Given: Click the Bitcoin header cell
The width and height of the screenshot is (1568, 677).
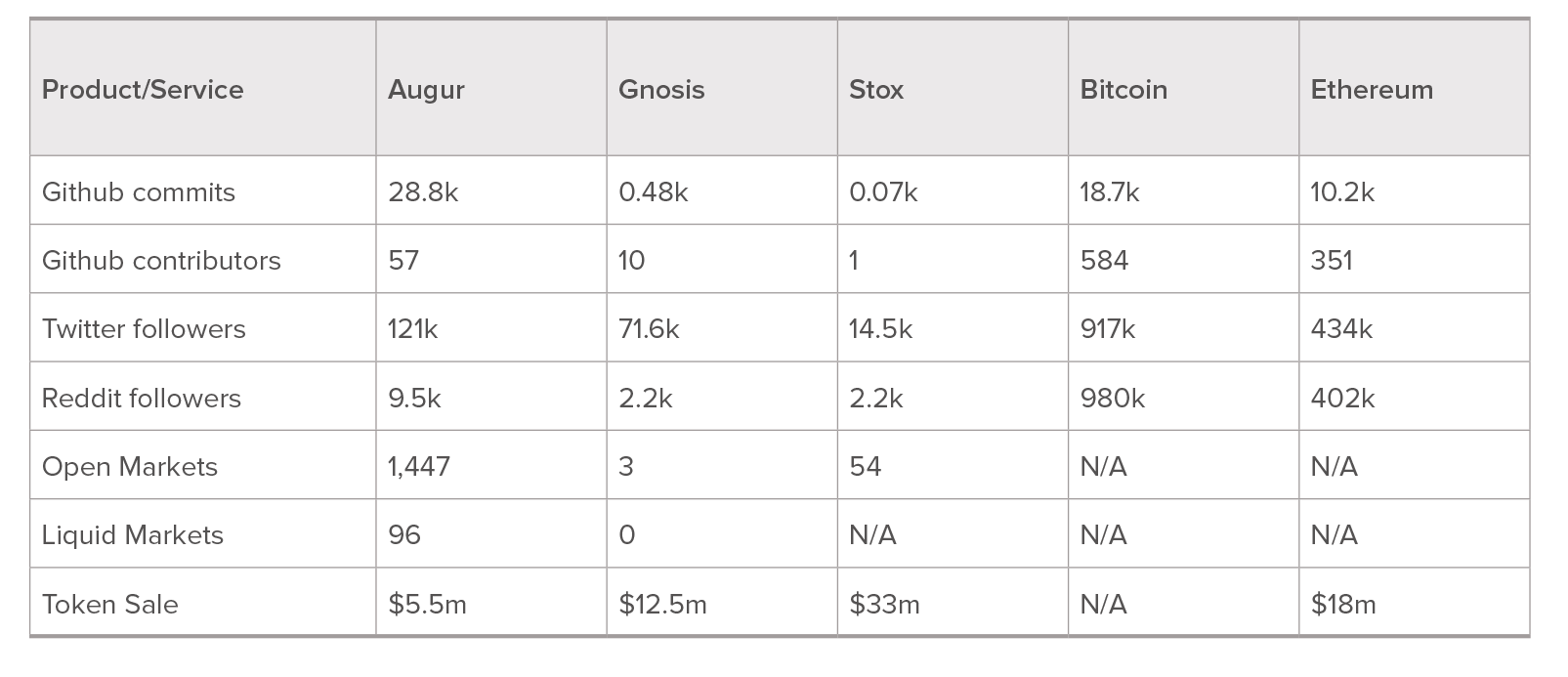Looking at the screenshot, I should (1183, 88).
